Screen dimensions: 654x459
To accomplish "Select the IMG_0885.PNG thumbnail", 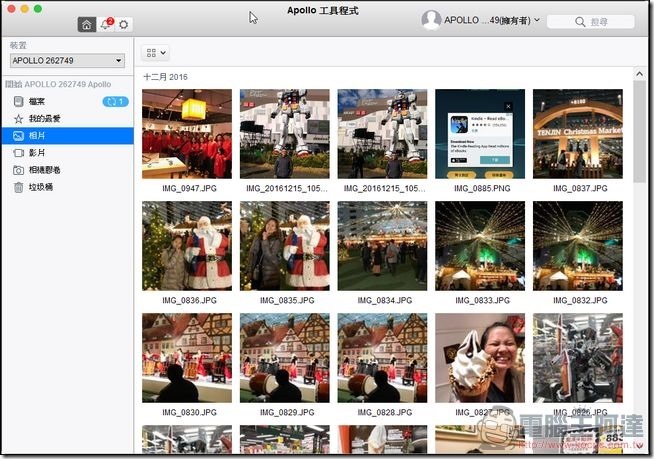I will (x=480, y=134).
